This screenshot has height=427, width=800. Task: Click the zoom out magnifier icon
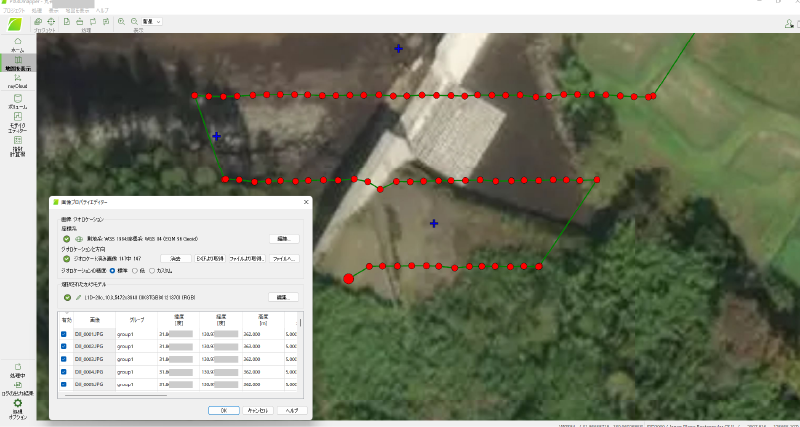(x=135, y=20)
